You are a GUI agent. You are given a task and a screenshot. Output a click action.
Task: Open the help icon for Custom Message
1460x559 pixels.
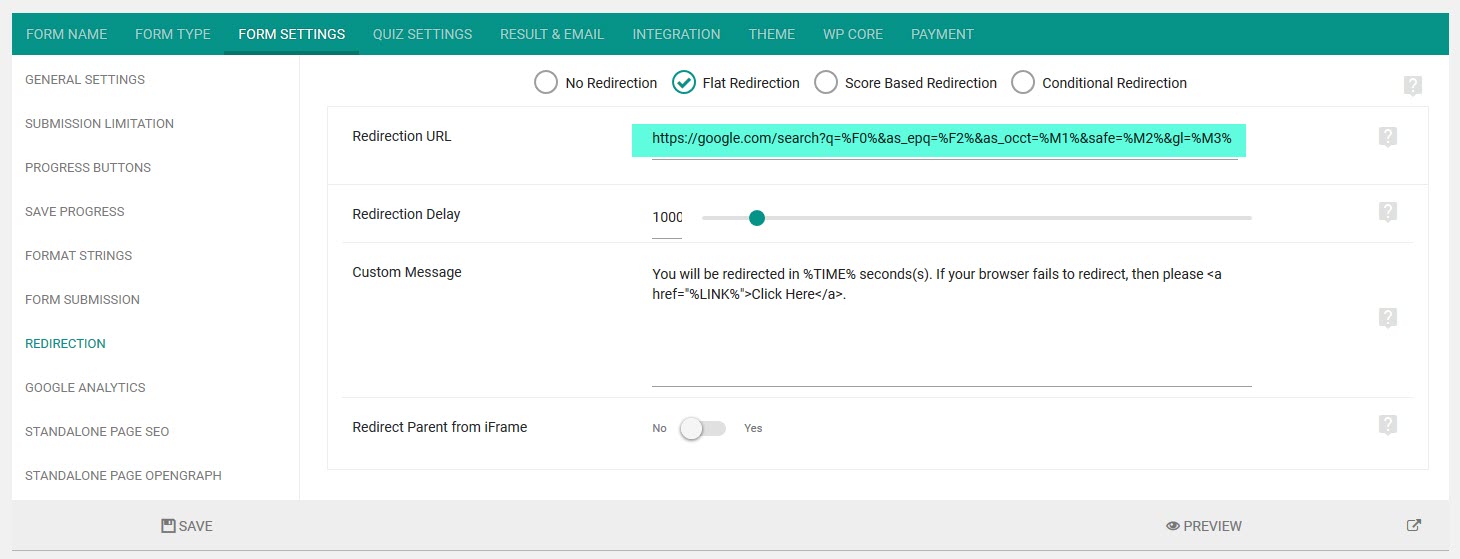(x=1387, y=318)
